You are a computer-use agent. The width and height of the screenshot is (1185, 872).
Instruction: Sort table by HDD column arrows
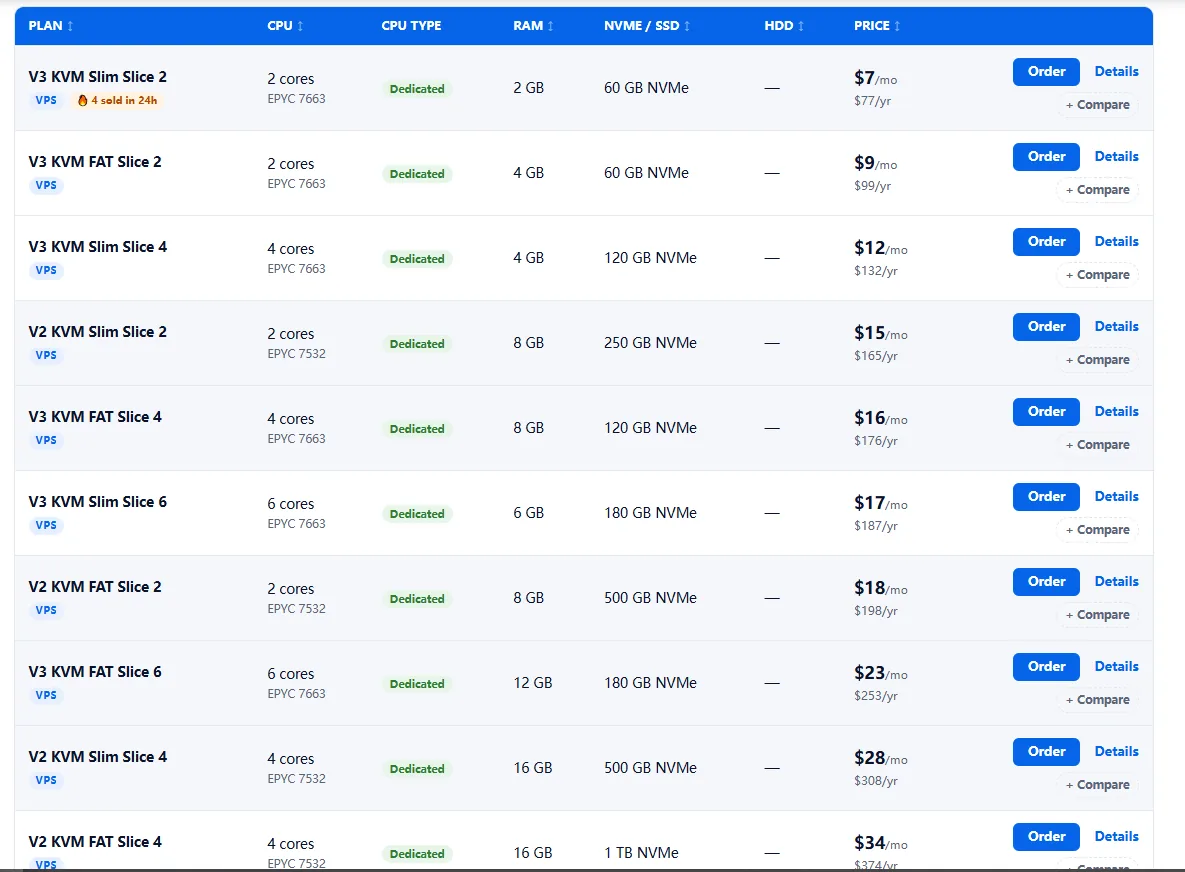click(801, 26)
